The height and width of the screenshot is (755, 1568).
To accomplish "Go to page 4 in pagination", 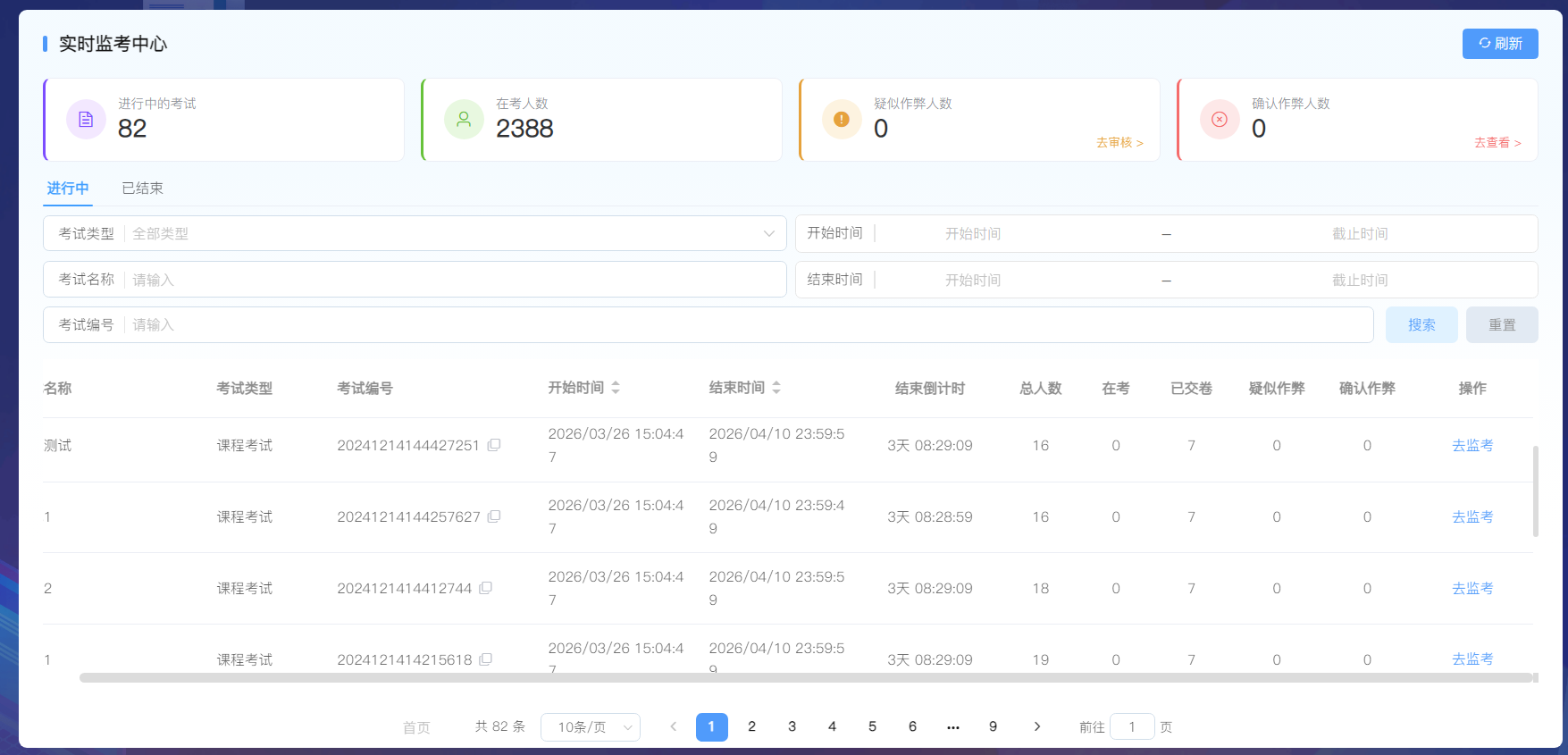I will coord(833,727).
